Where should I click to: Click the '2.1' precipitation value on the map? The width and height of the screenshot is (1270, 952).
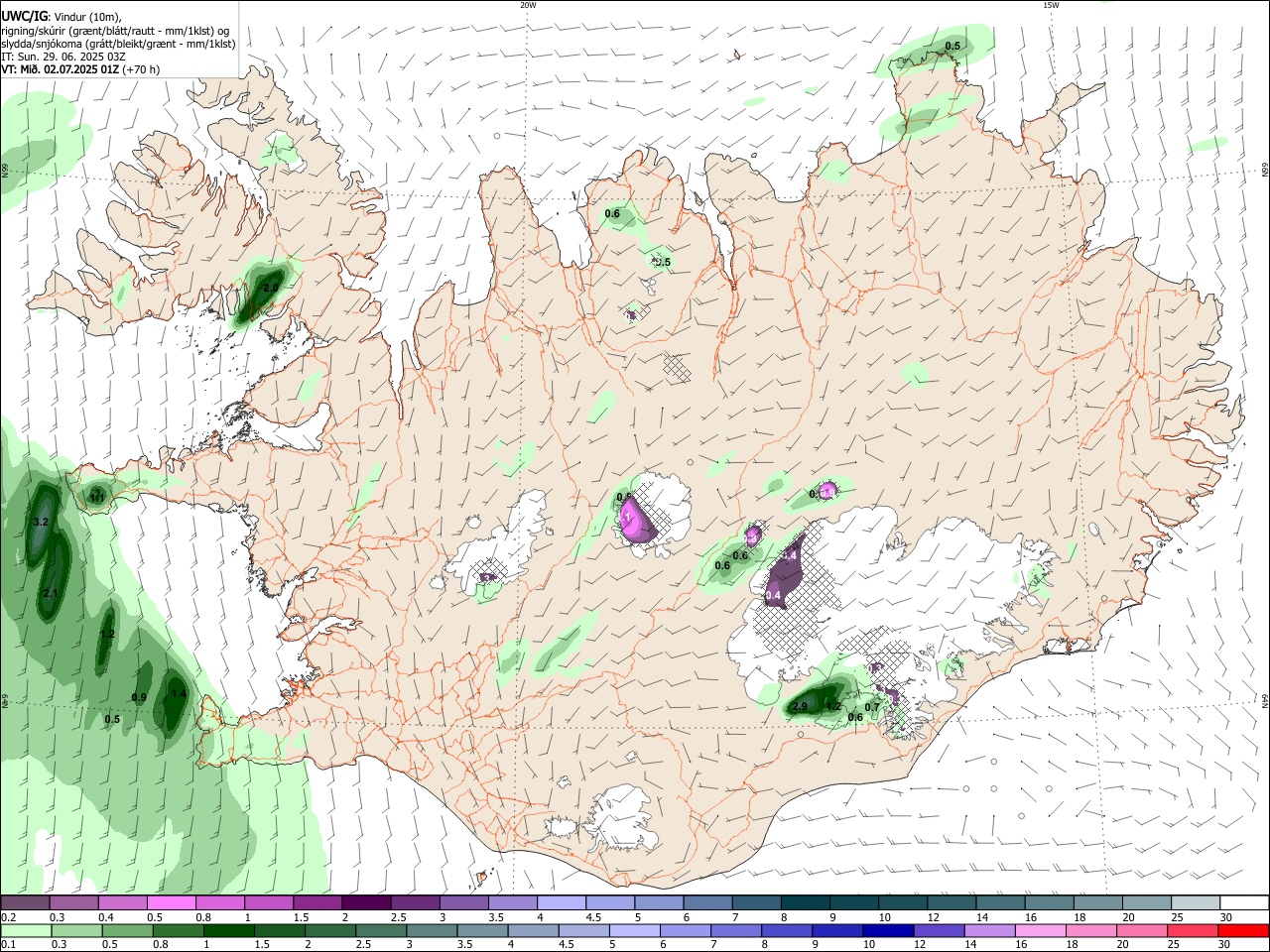click(x=52, y=593)
